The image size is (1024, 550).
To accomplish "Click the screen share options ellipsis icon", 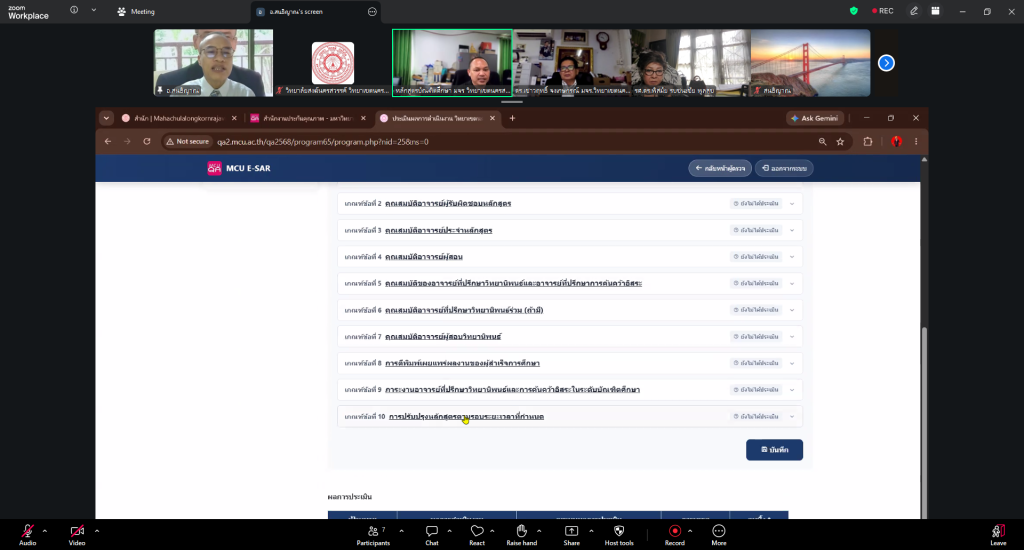I will 372,12.
